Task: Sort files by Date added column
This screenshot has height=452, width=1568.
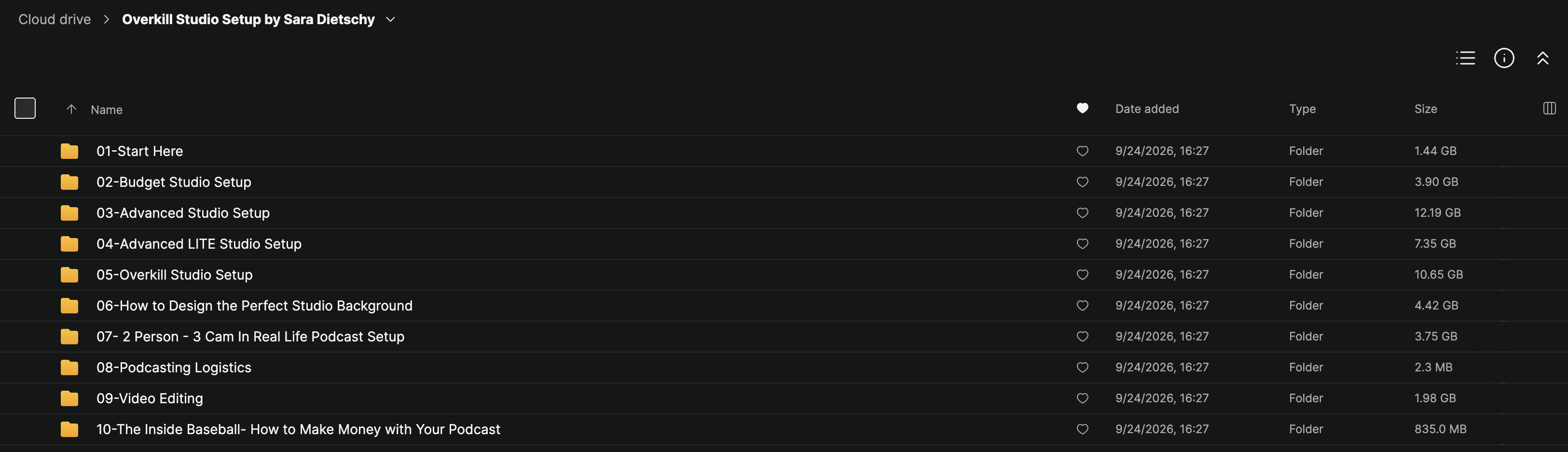Action: tap(1147, 109)
